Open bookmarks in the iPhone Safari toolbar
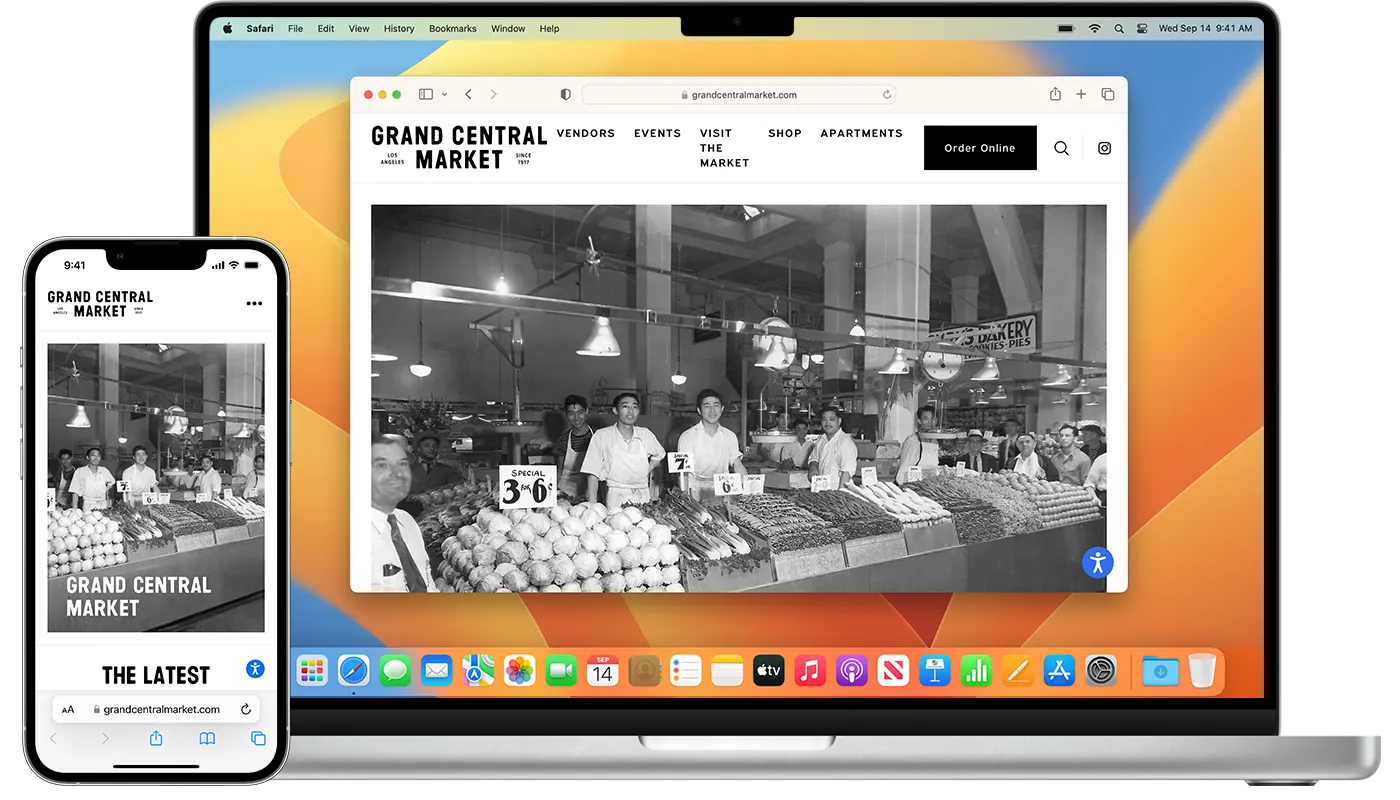The image size is (1400, 800). [x=207, y=739]
